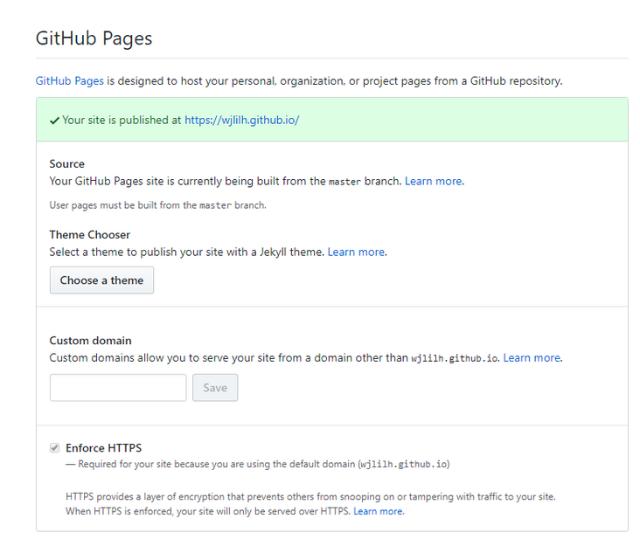Screen dimensions: 640x539
Task: Open the published site URL wjlilh.github.io
Action: (242, 120)
